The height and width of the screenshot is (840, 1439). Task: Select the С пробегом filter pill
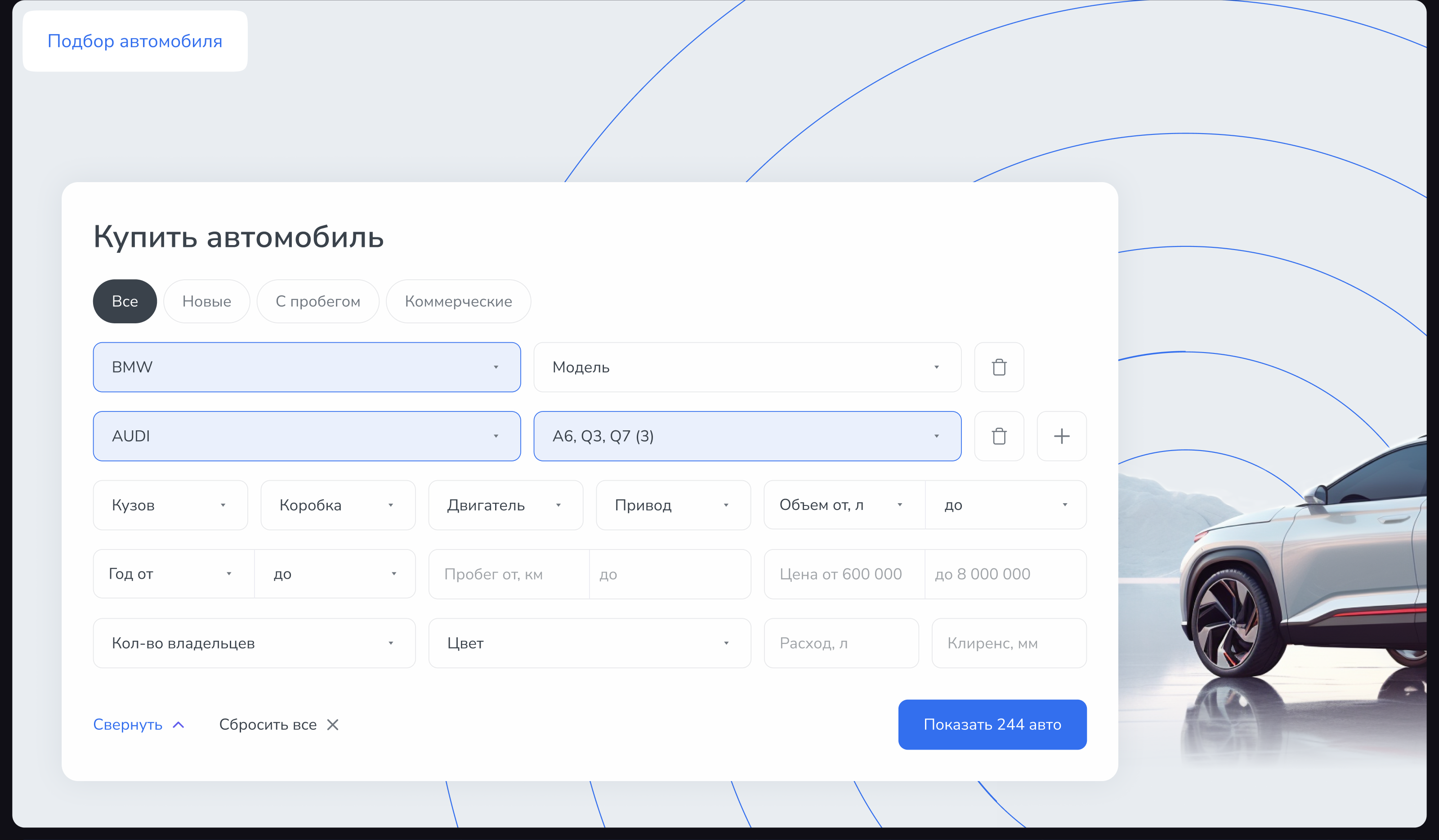pos(317,301)
